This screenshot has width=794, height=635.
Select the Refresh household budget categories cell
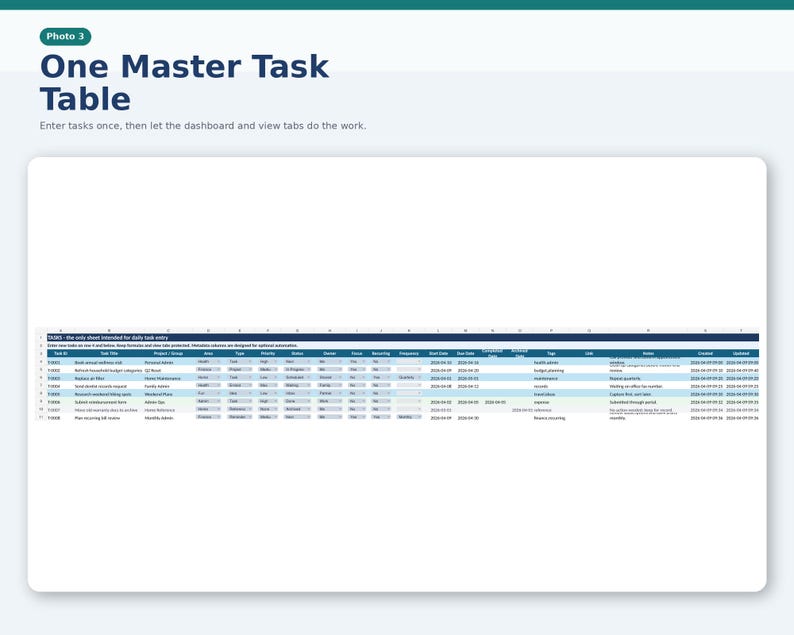click(108, 371)
